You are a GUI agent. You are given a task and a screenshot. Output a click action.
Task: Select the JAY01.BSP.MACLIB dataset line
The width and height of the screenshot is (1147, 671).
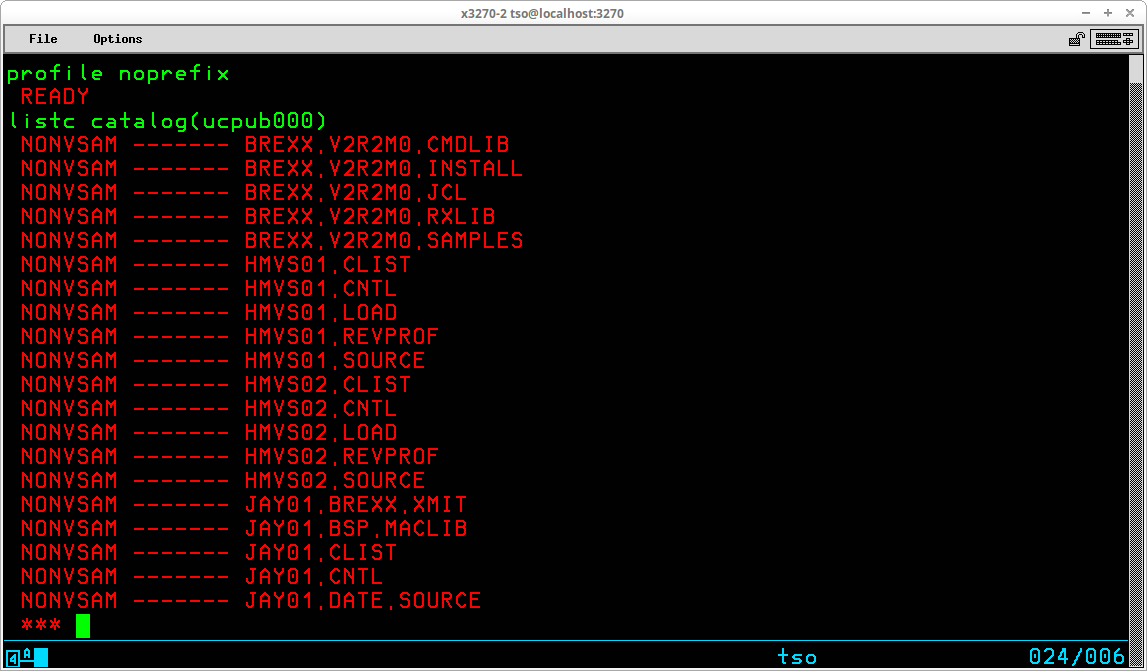[244, 528]
